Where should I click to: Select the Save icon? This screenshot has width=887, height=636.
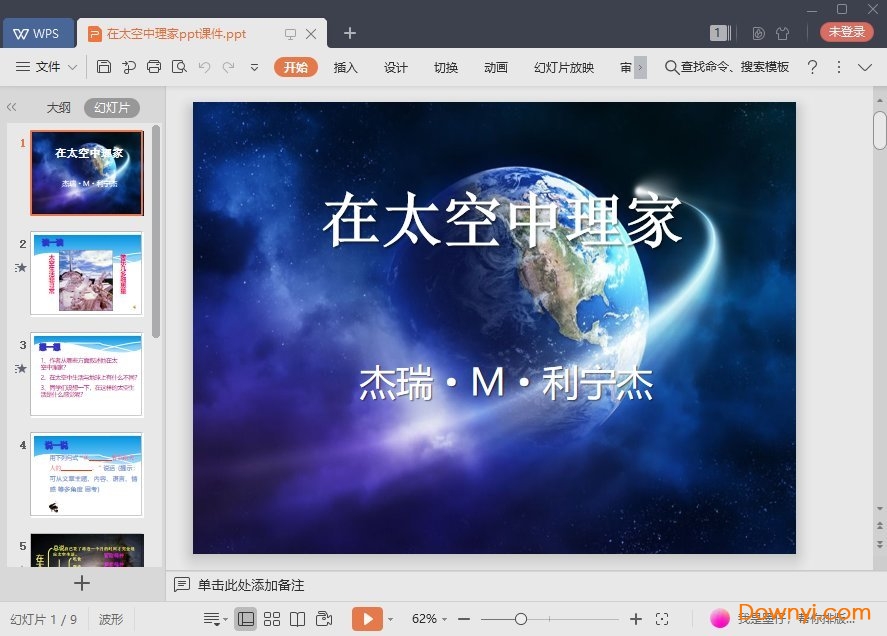(105, 66)
